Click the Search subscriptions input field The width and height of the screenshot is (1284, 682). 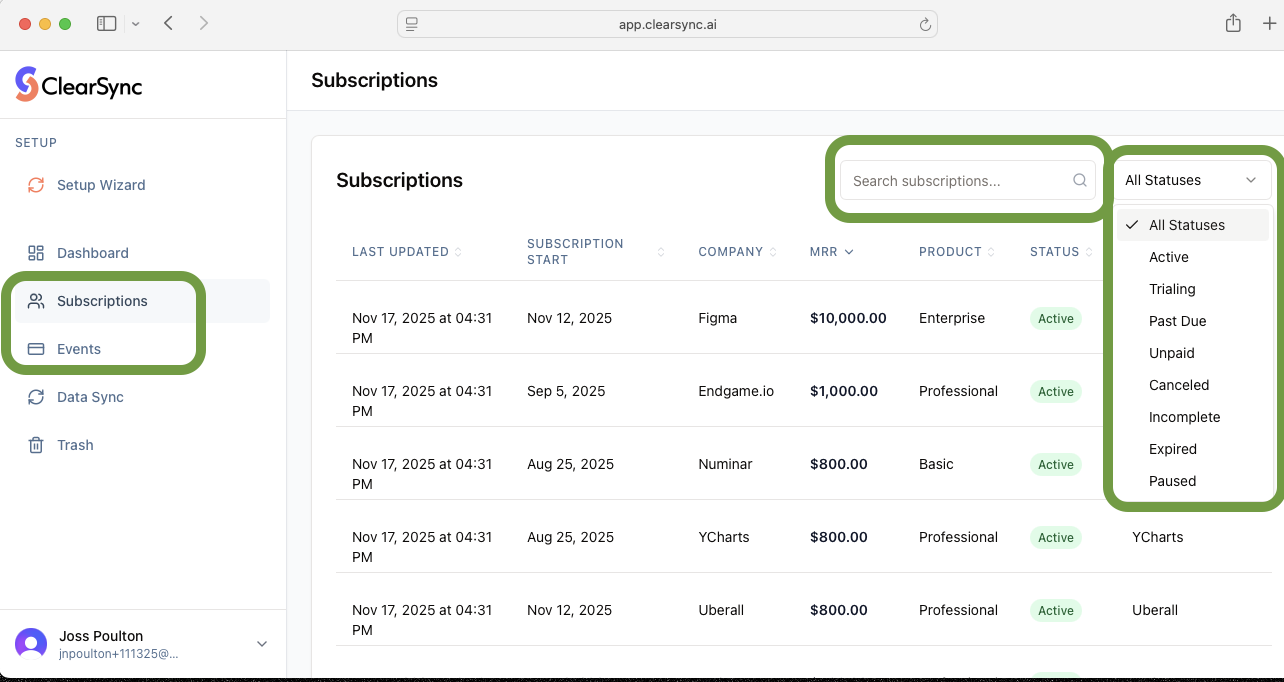955,181
